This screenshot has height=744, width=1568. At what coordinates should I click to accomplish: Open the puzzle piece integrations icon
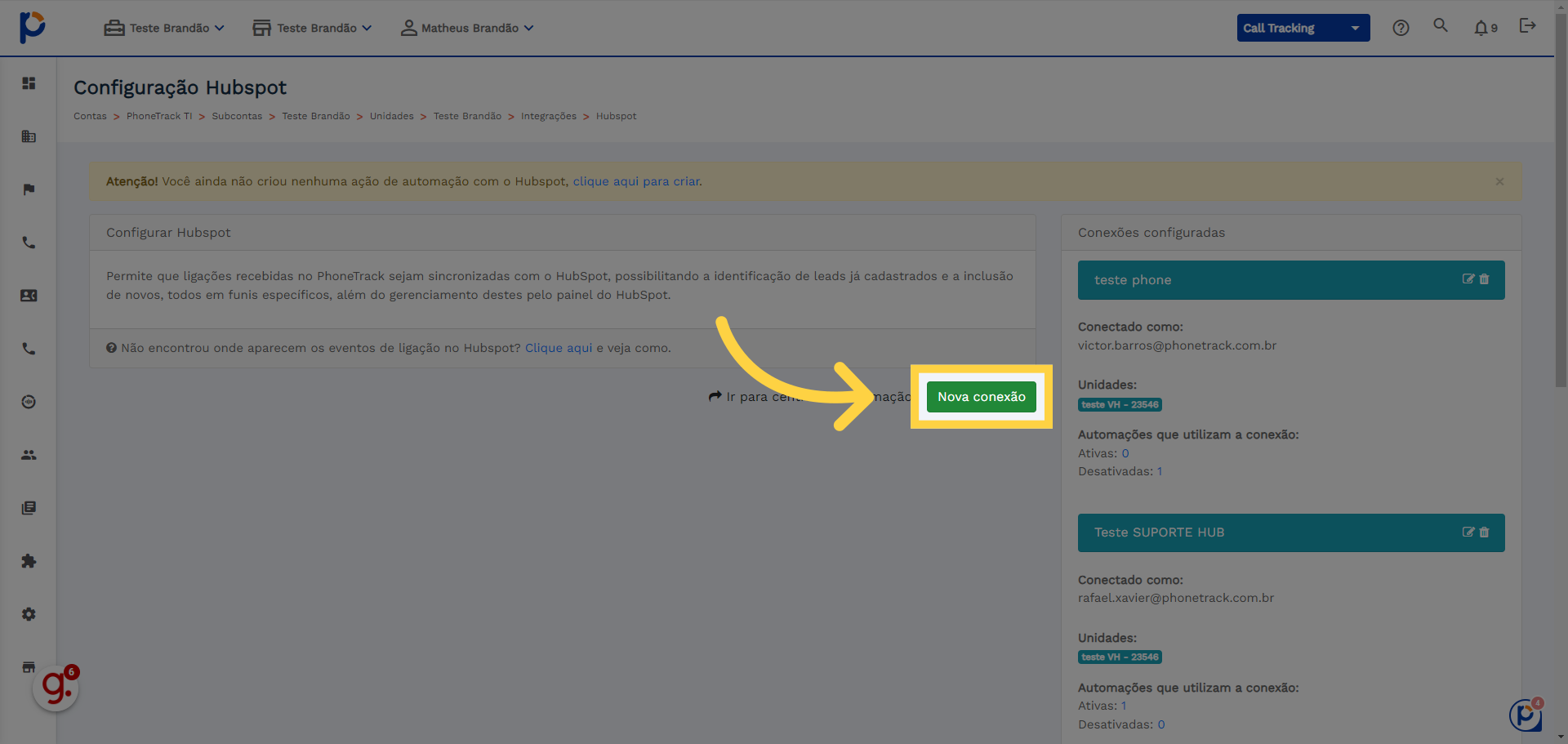(x=29, y=561)
